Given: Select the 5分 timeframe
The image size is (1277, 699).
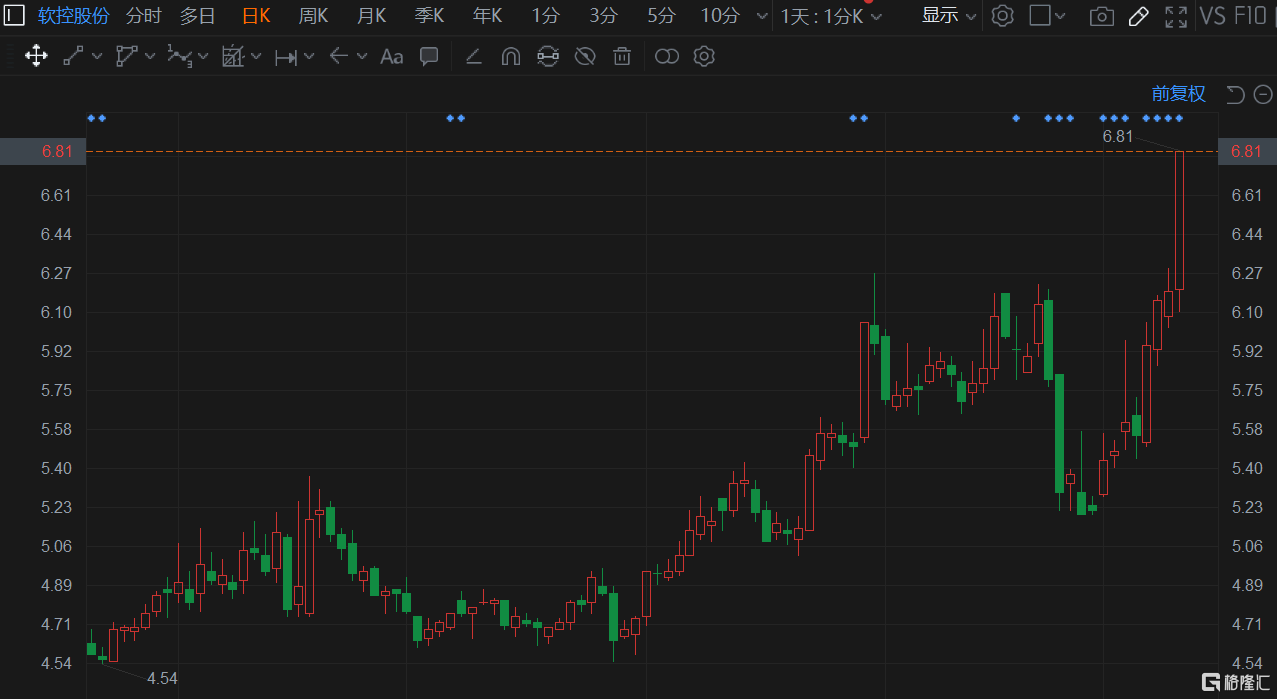Looking at the screenshot, I should (x=661, y=16).
